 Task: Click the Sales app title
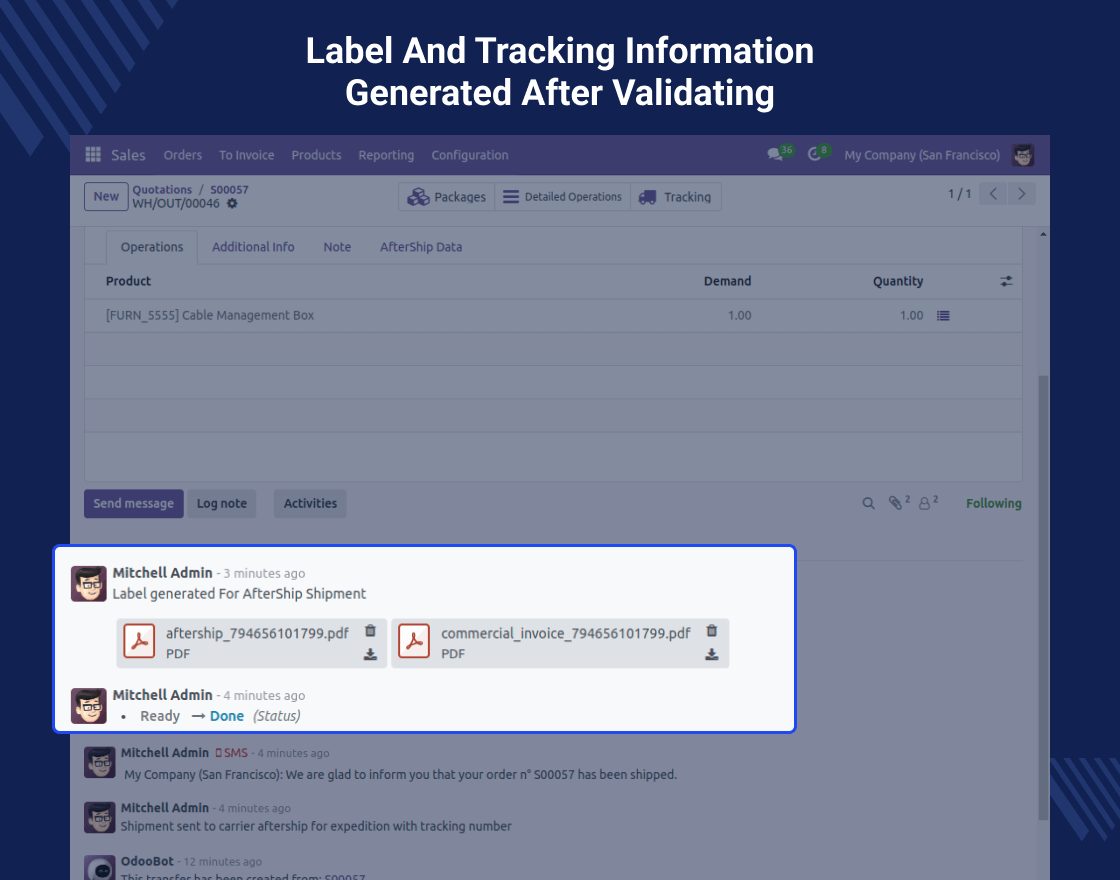tap(129, 155)
